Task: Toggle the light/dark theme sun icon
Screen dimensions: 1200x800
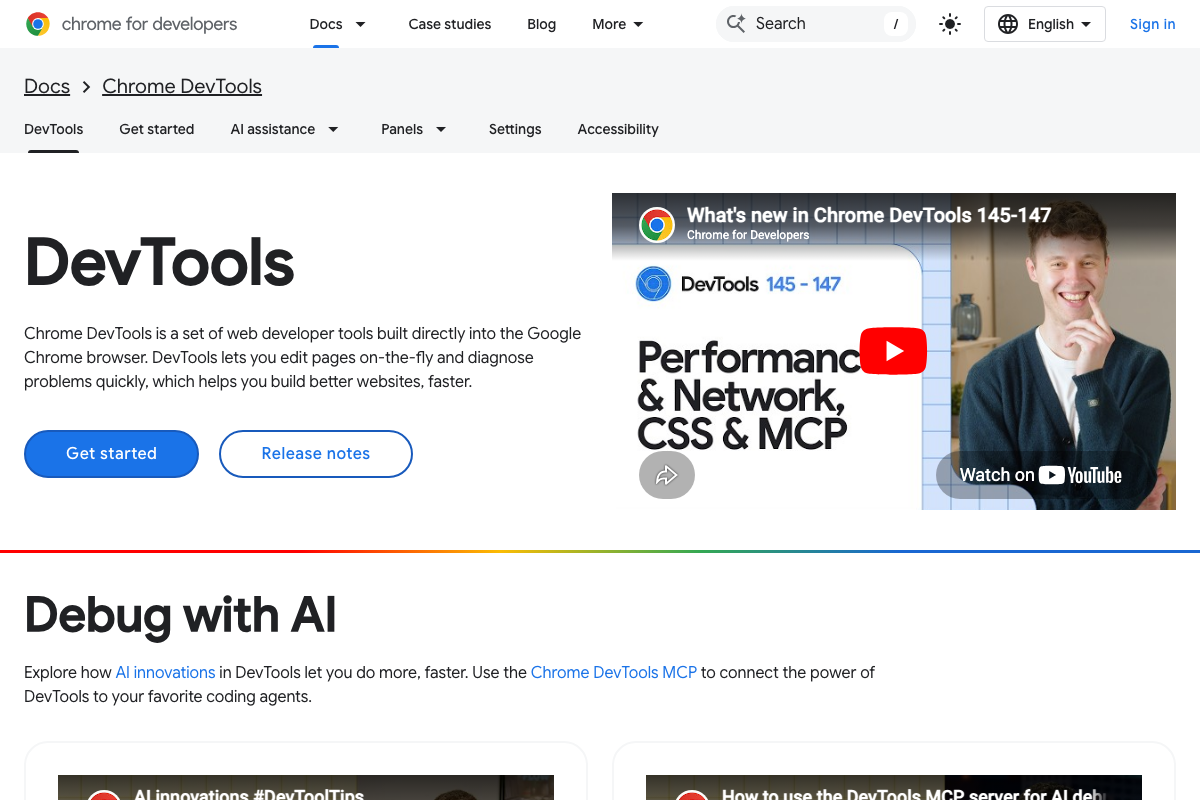Action: pyautogui.click(x=950, y=24)
